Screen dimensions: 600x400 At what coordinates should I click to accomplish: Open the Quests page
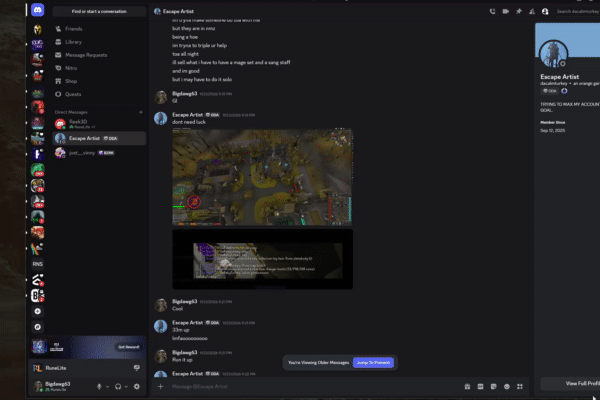[99, 94]
